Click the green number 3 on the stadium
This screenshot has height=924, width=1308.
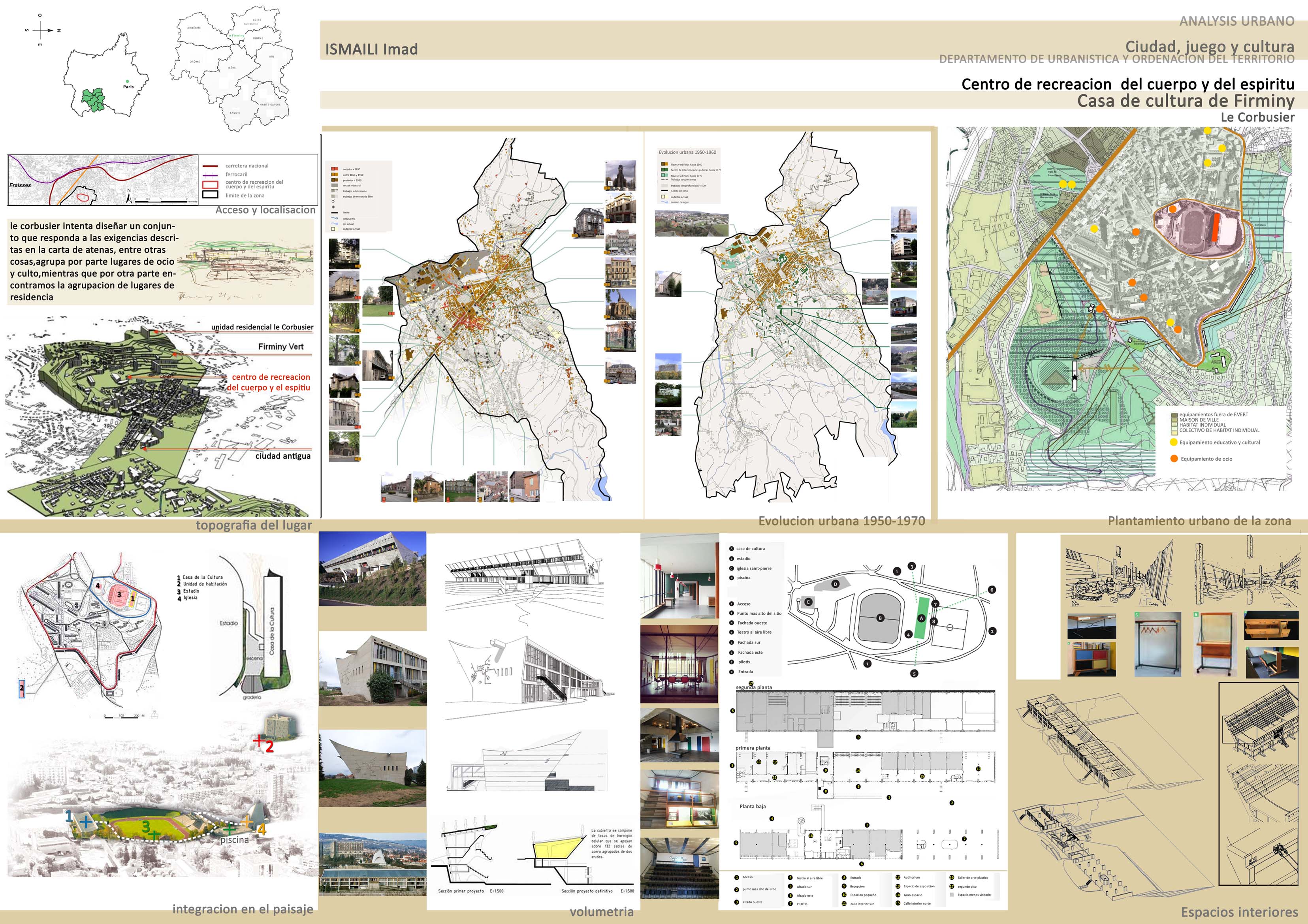147,826
